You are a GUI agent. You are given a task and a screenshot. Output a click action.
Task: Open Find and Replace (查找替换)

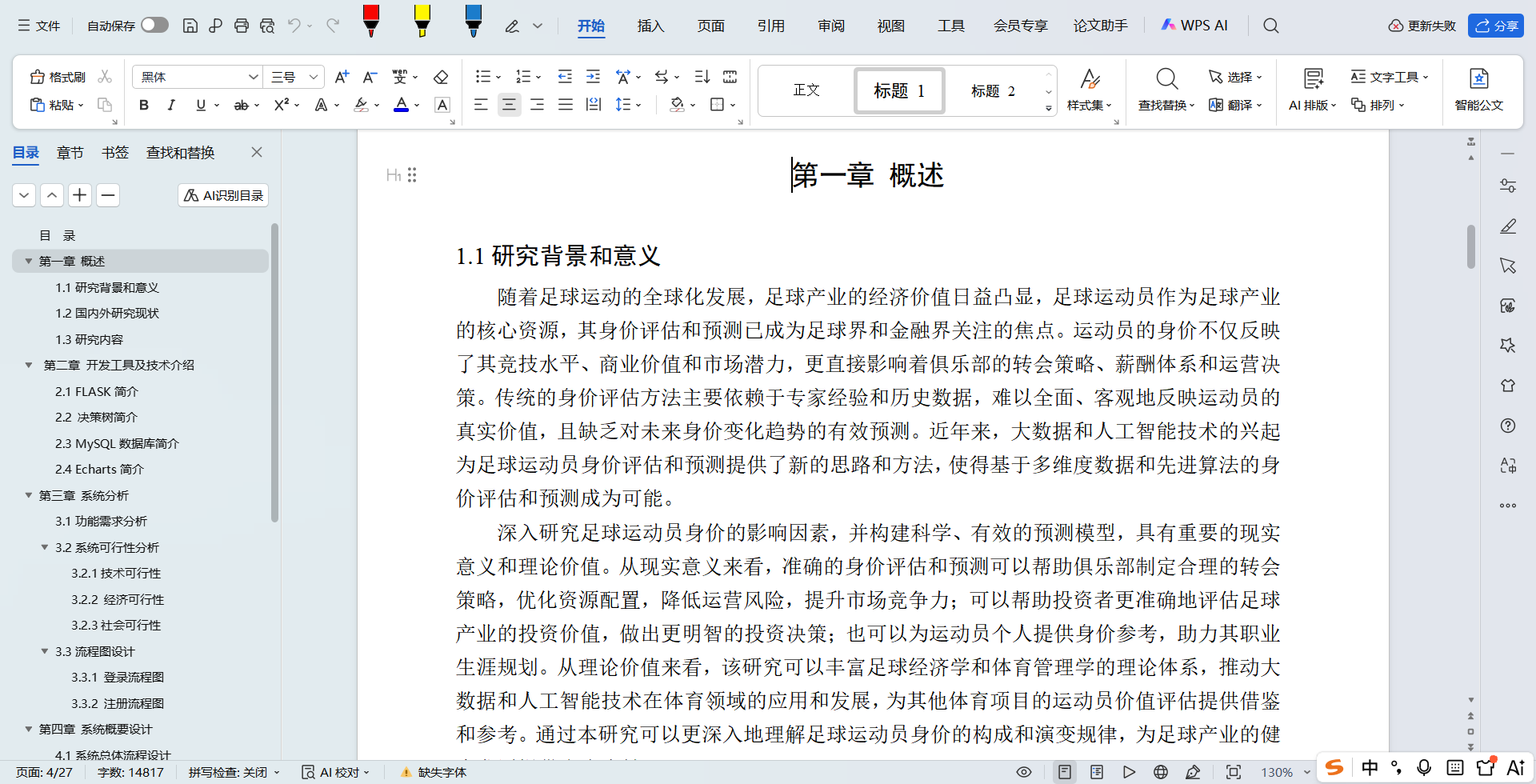click(1166, 89)
